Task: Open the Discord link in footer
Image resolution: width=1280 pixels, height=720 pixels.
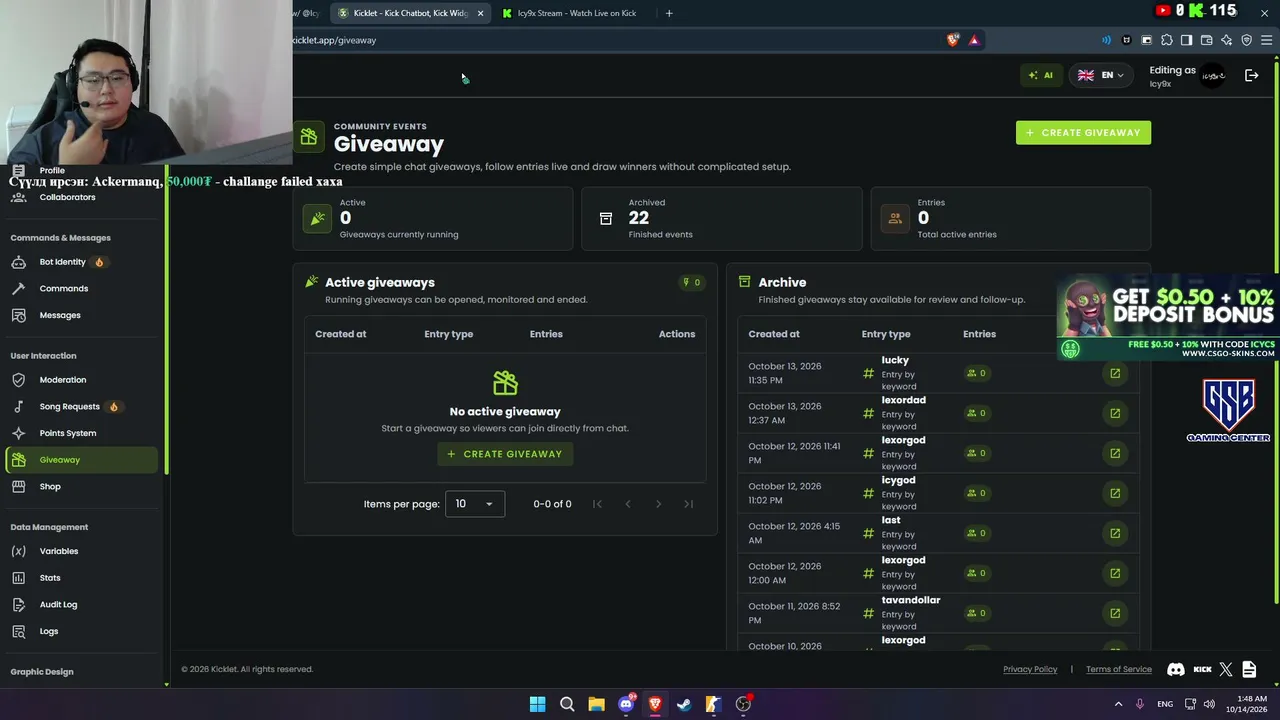Action: coord(1176,669)
